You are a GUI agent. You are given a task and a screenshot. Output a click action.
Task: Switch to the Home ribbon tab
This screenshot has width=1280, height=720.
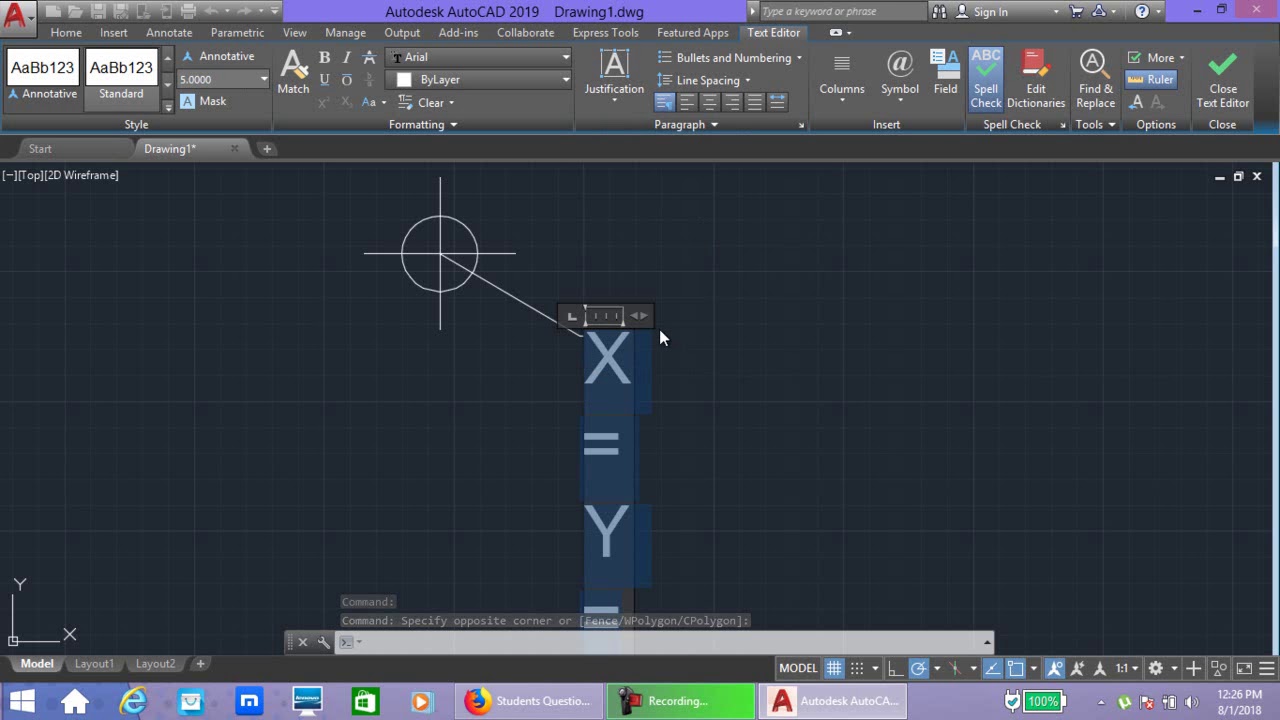point(66,33)
